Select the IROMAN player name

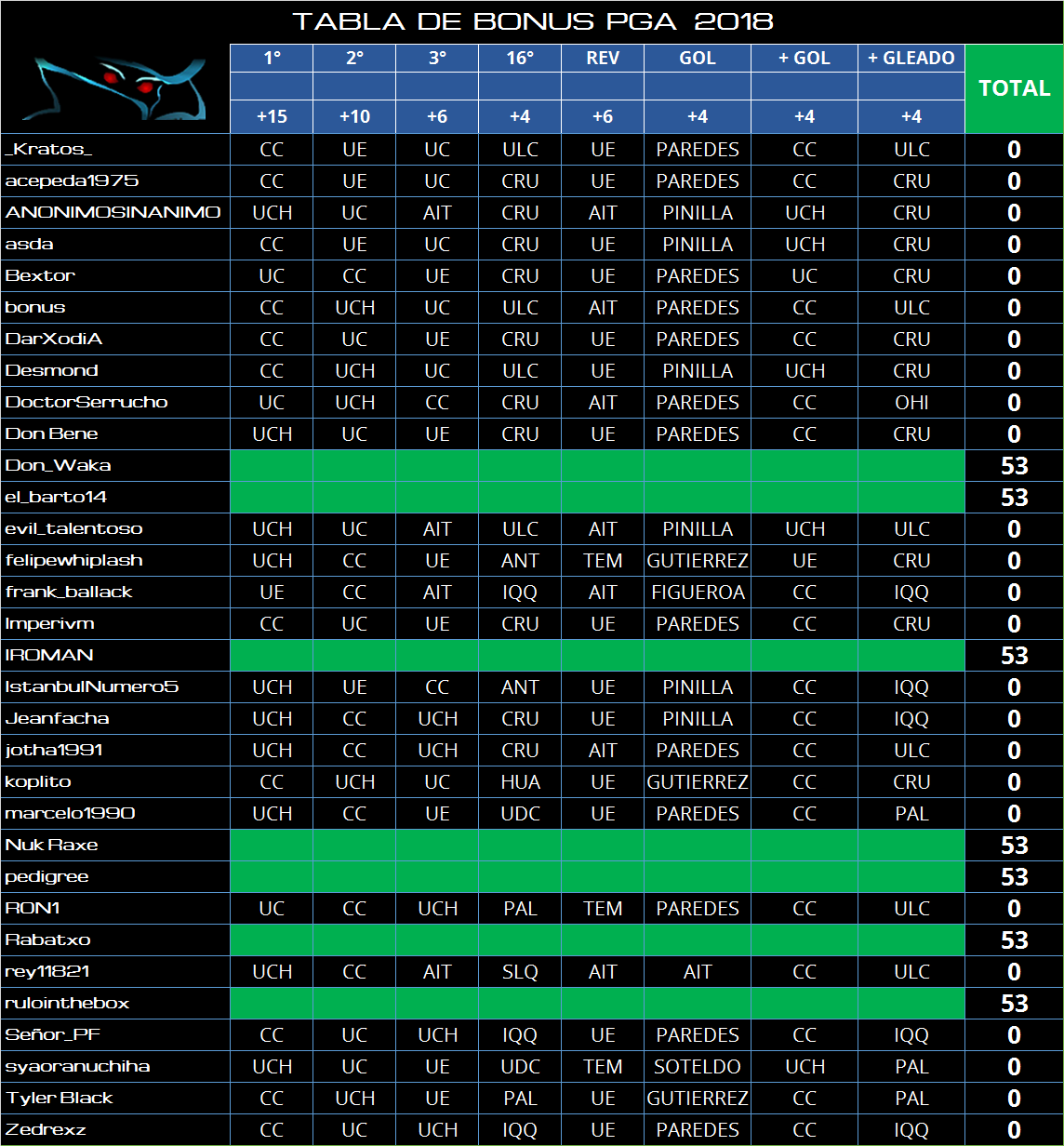click(x=49, y=656)
